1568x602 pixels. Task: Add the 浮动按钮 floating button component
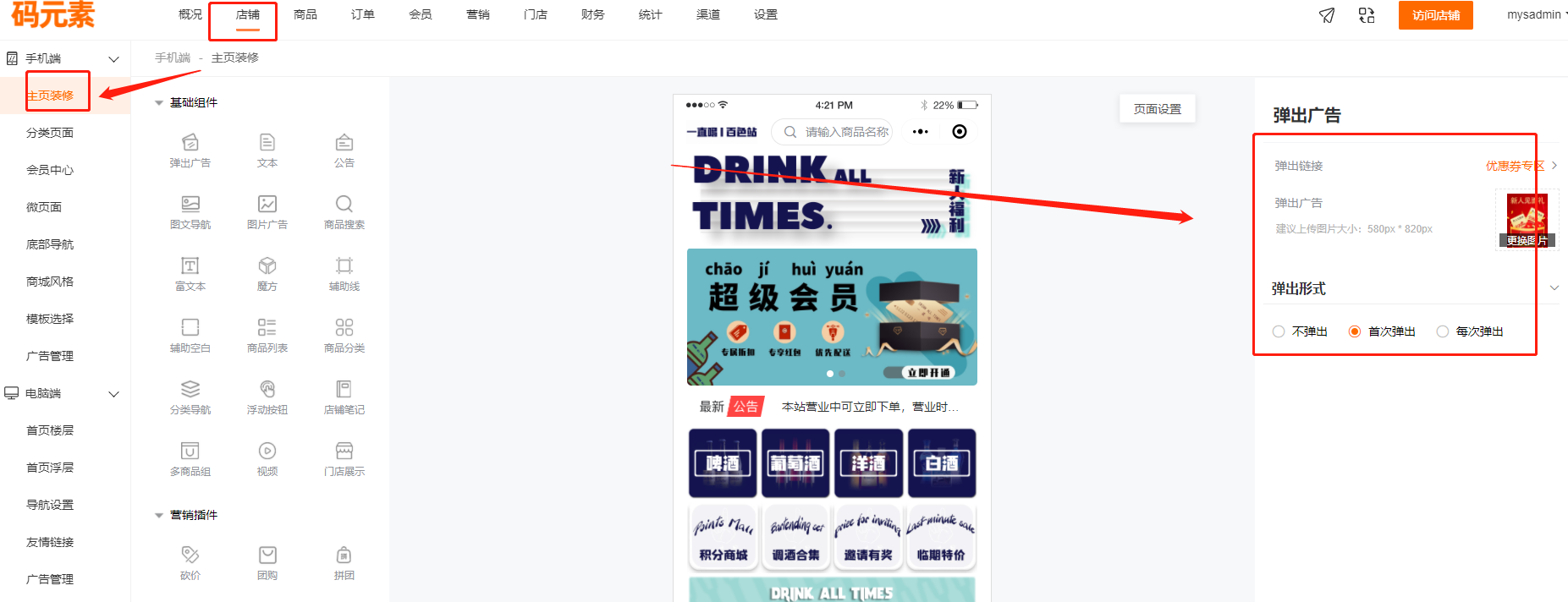click(x=267, y=397)
